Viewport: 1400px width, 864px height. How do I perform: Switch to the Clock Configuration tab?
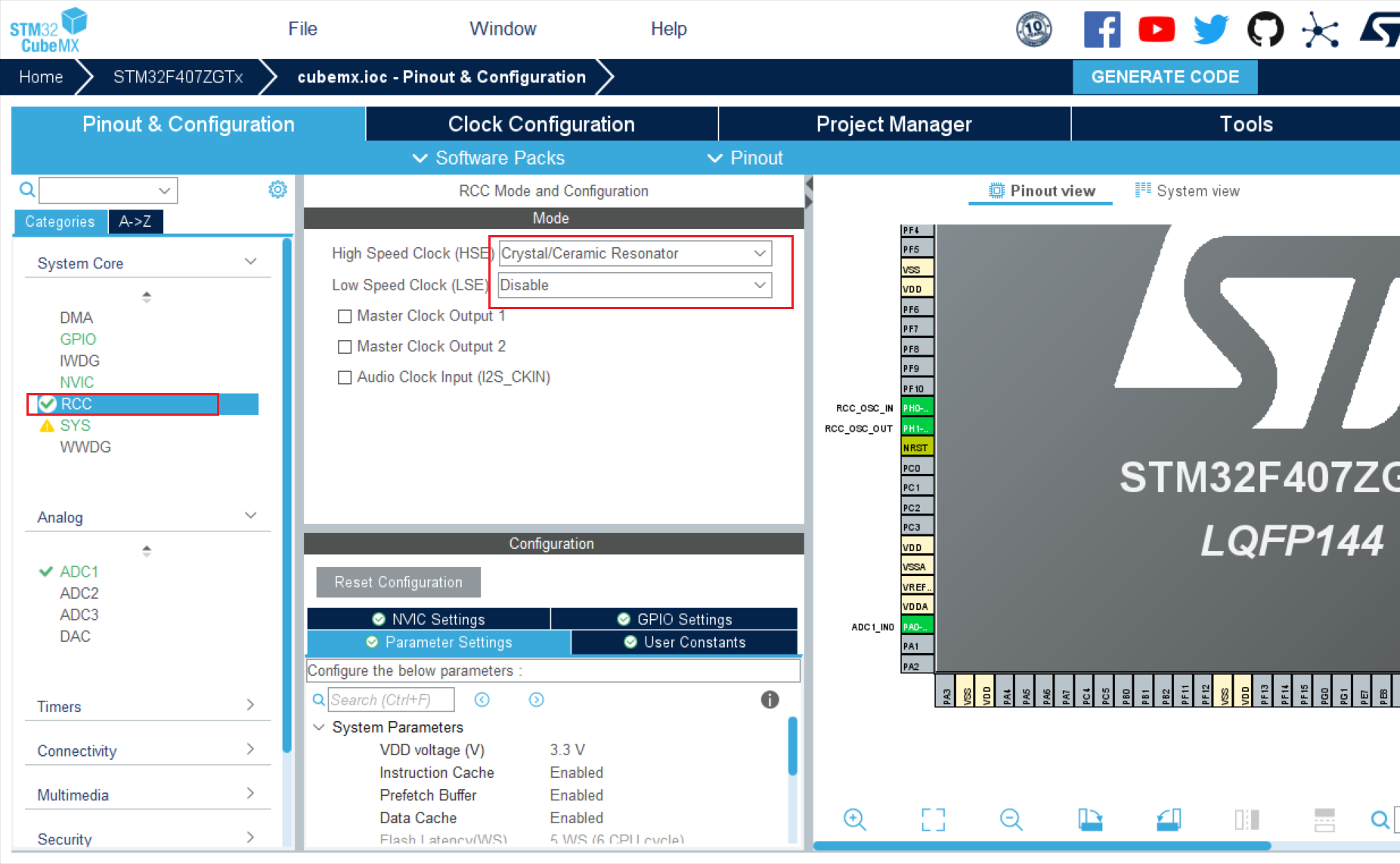[541, 124]
